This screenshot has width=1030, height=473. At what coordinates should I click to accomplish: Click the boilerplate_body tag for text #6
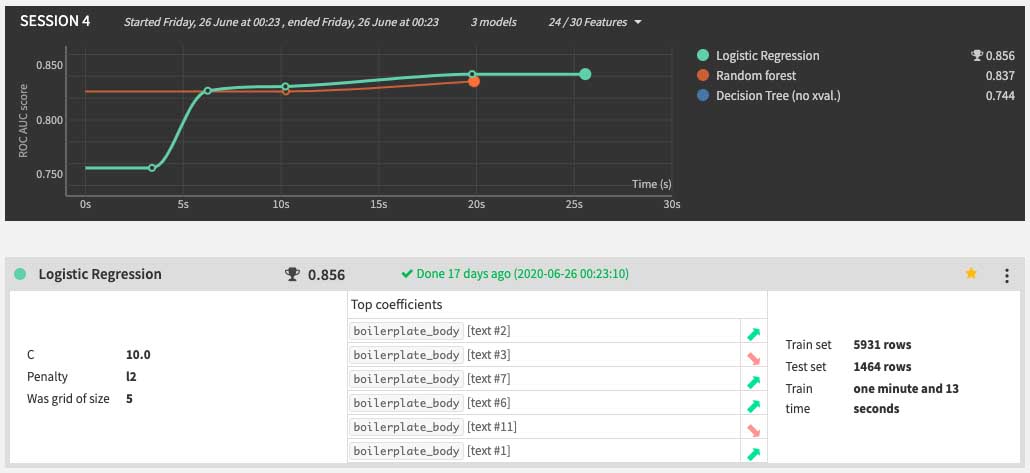coord(406,404)
